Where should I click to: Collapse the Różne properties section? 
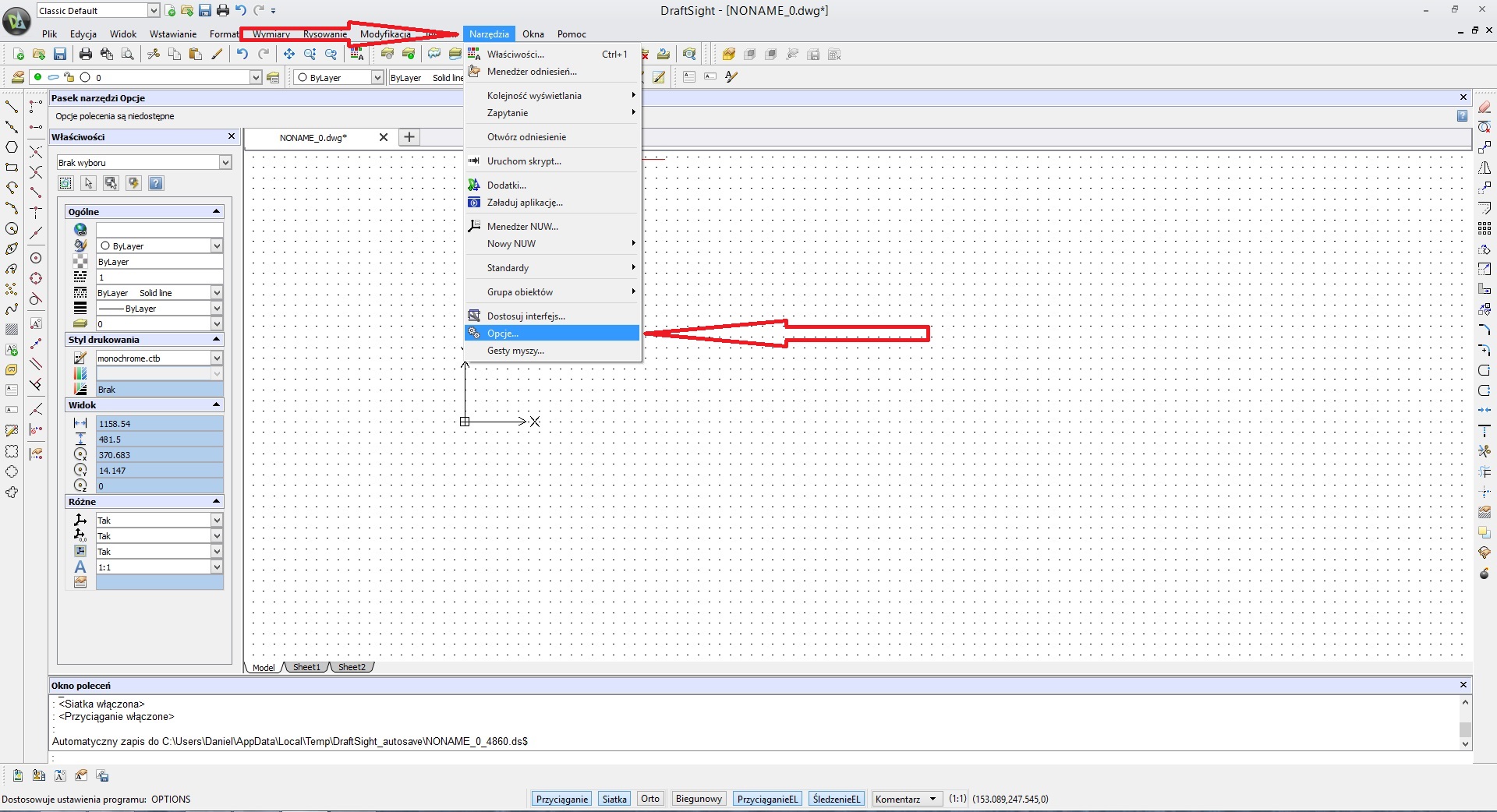pos(217,501)
